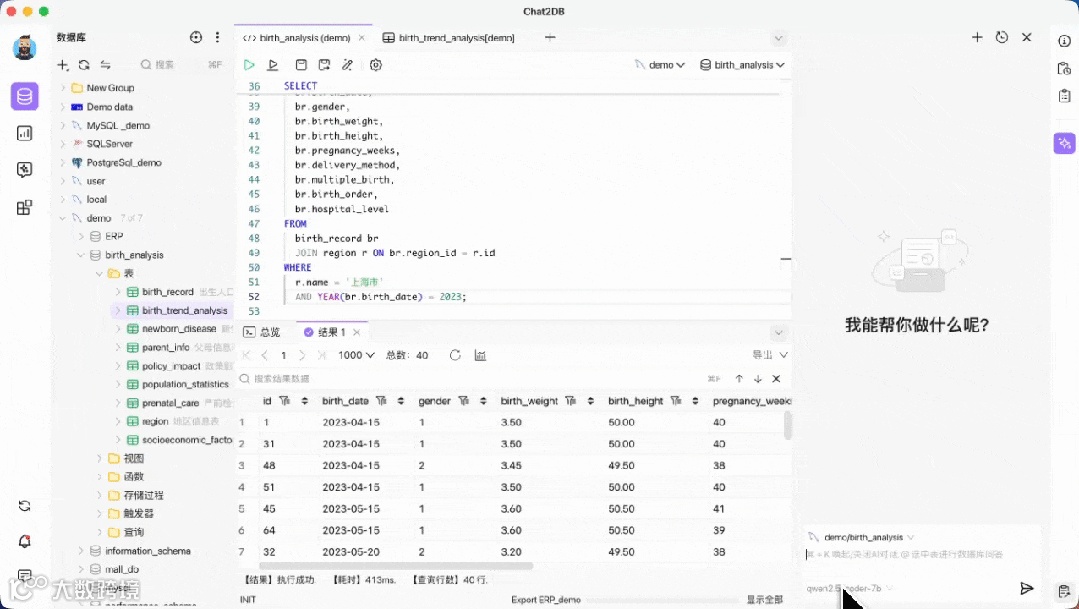Filter the id column
The image size is (1079, 609).
click(284, 400)
